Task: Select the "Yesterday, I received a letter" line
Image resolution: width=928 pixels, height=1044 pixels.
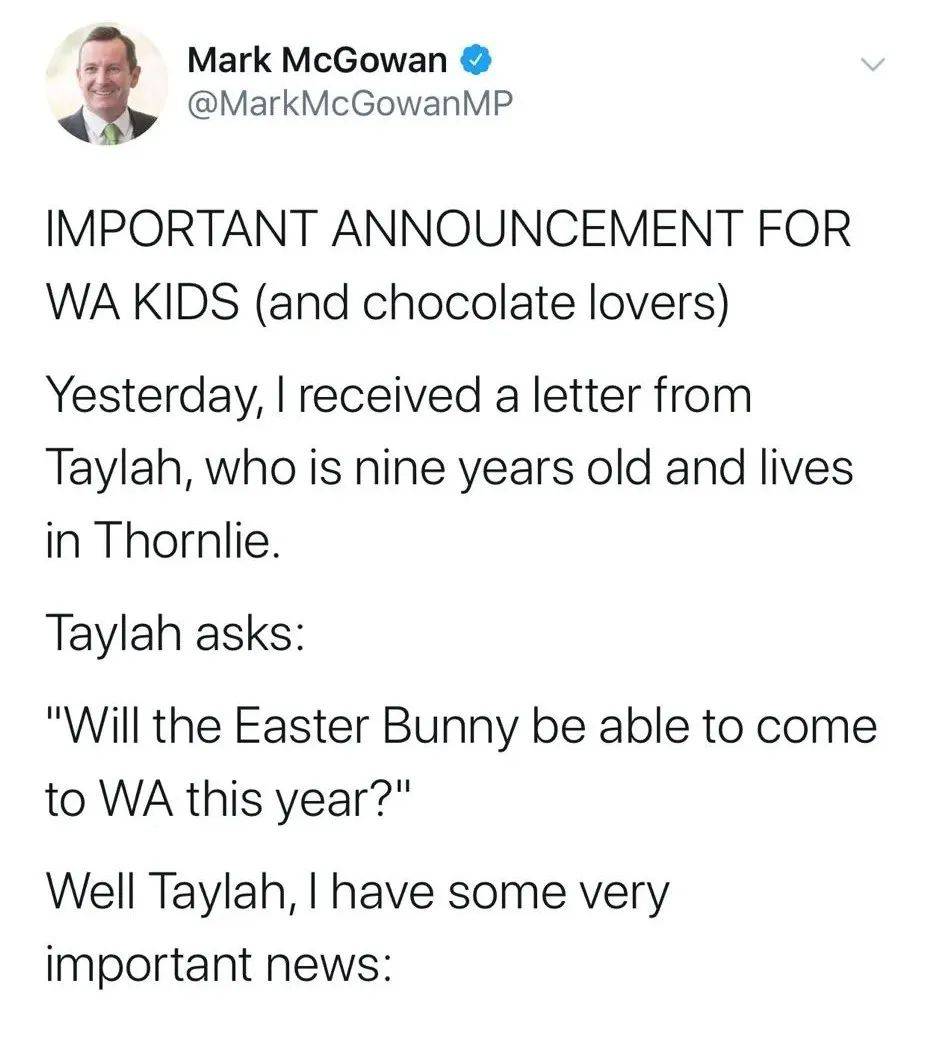Action: [399, 396]
